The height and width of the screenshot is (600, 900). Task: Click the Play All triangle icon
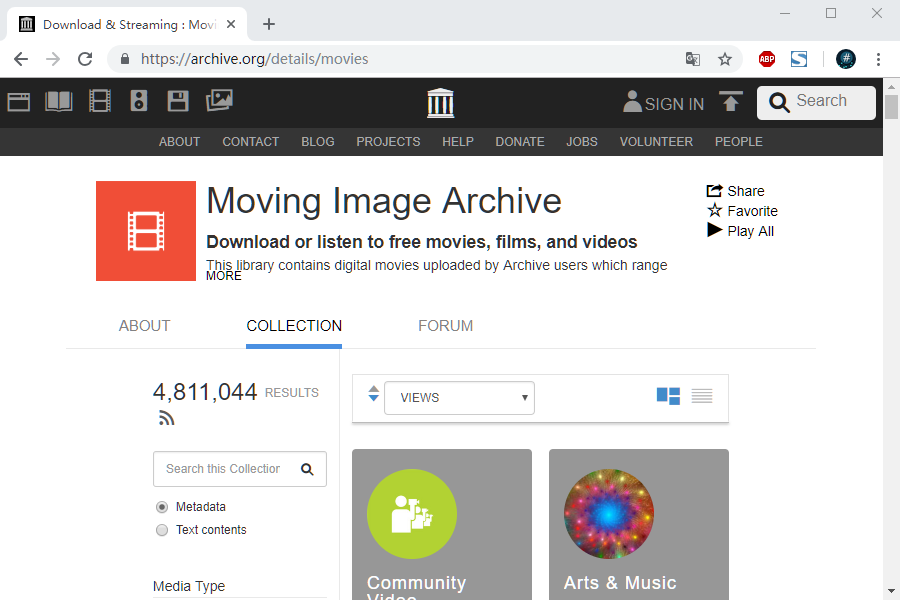pyautogui.click(x=715, y=230)
